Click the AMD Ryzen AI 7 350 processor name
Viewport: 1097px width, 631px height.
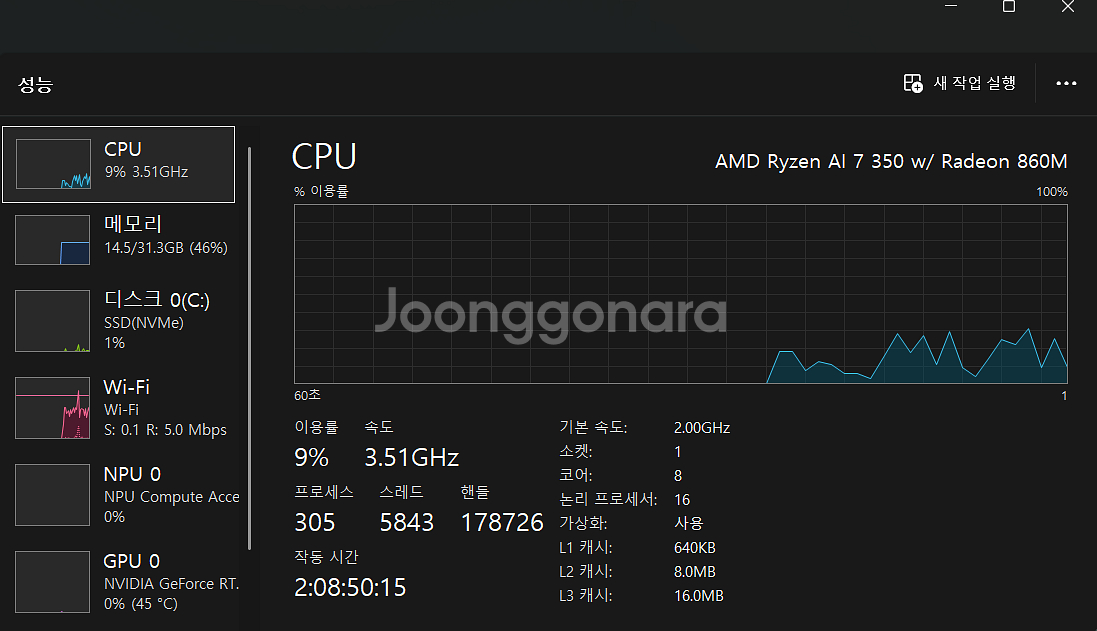click(891, 161)
